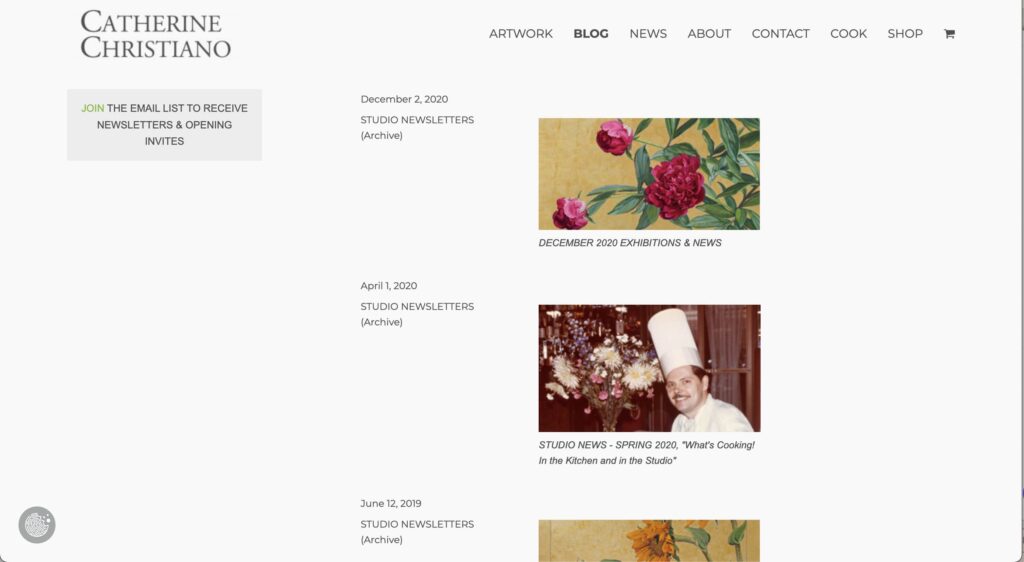Image resolution: width=1024 pixels, height=562 pixels.
Task: Click the green JOIN email list link
Action: click(93, 108)
